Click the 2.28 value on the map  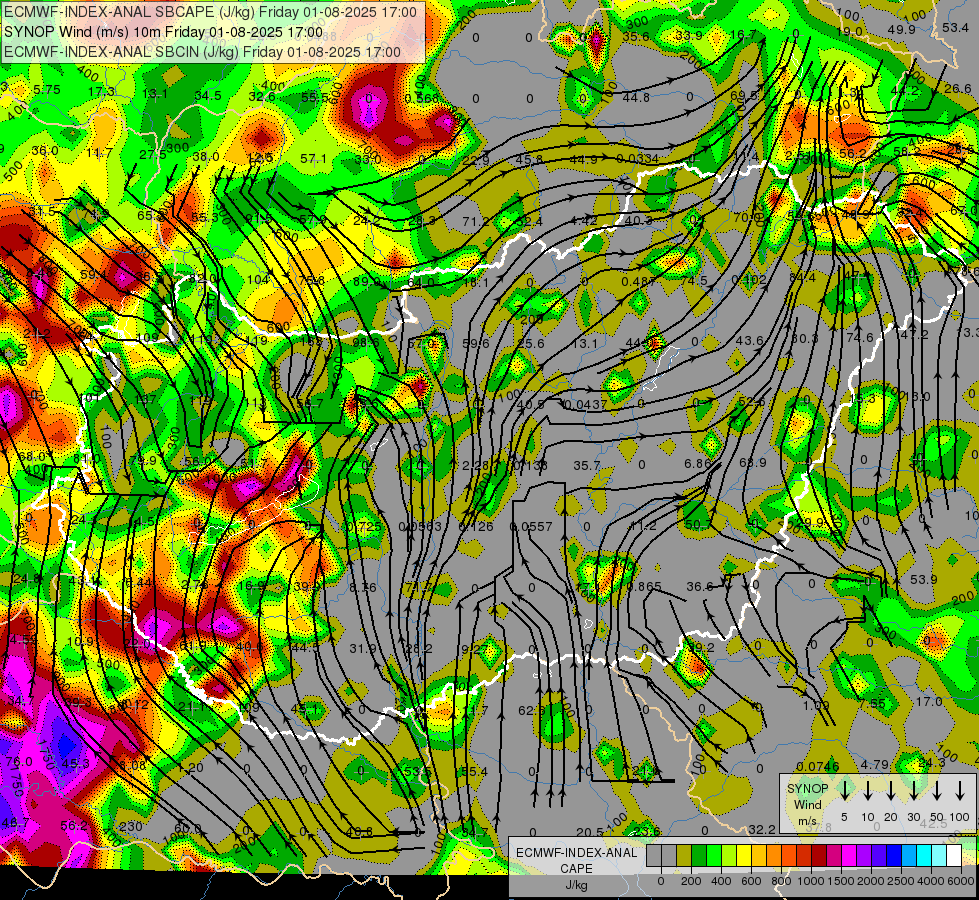476,465
